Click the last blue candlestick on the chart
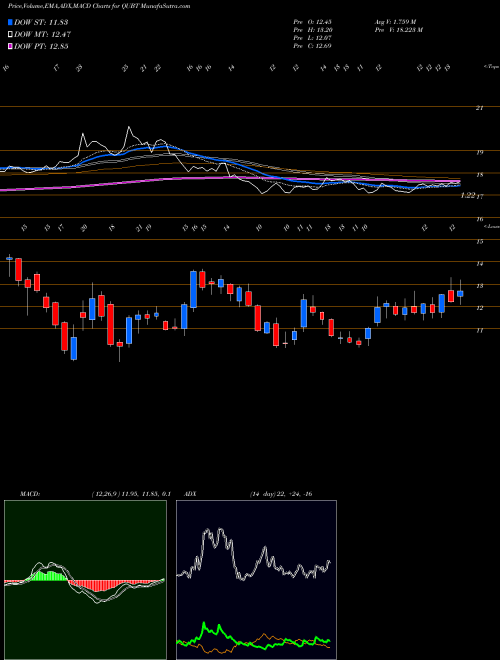Screen dimensions: 500x660 [460, 293]
